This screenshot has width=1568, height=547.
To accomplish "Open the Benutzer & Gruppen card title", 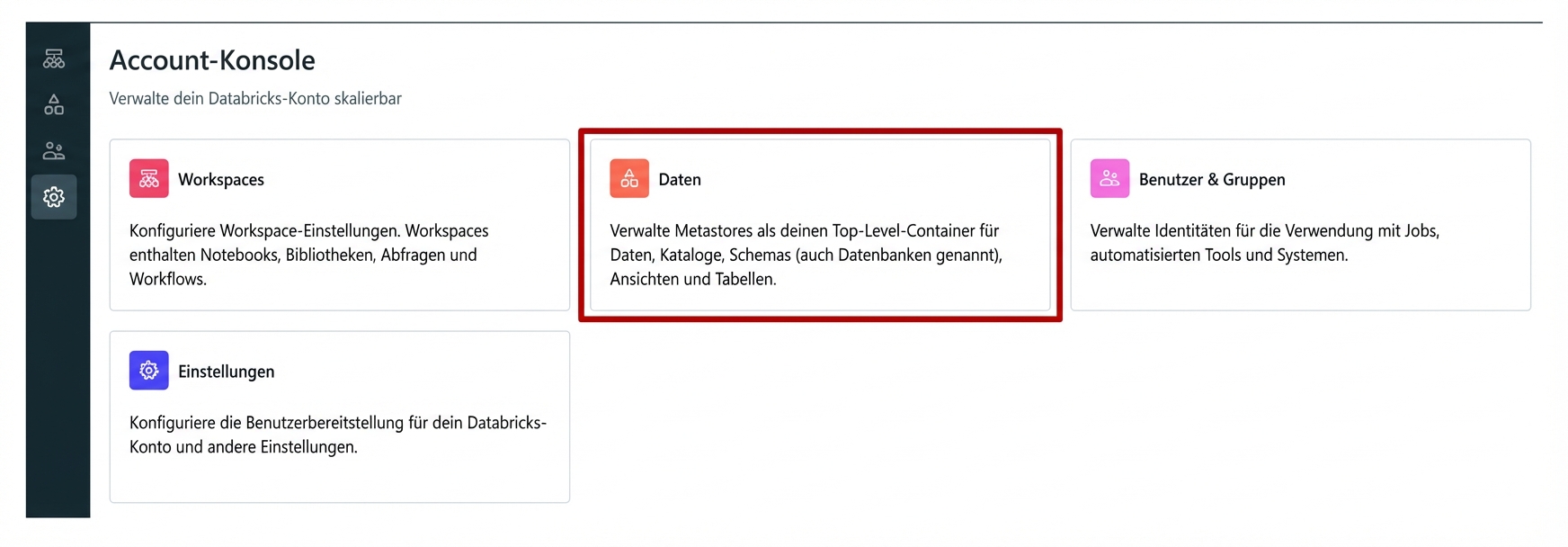I will point(1212,179).
